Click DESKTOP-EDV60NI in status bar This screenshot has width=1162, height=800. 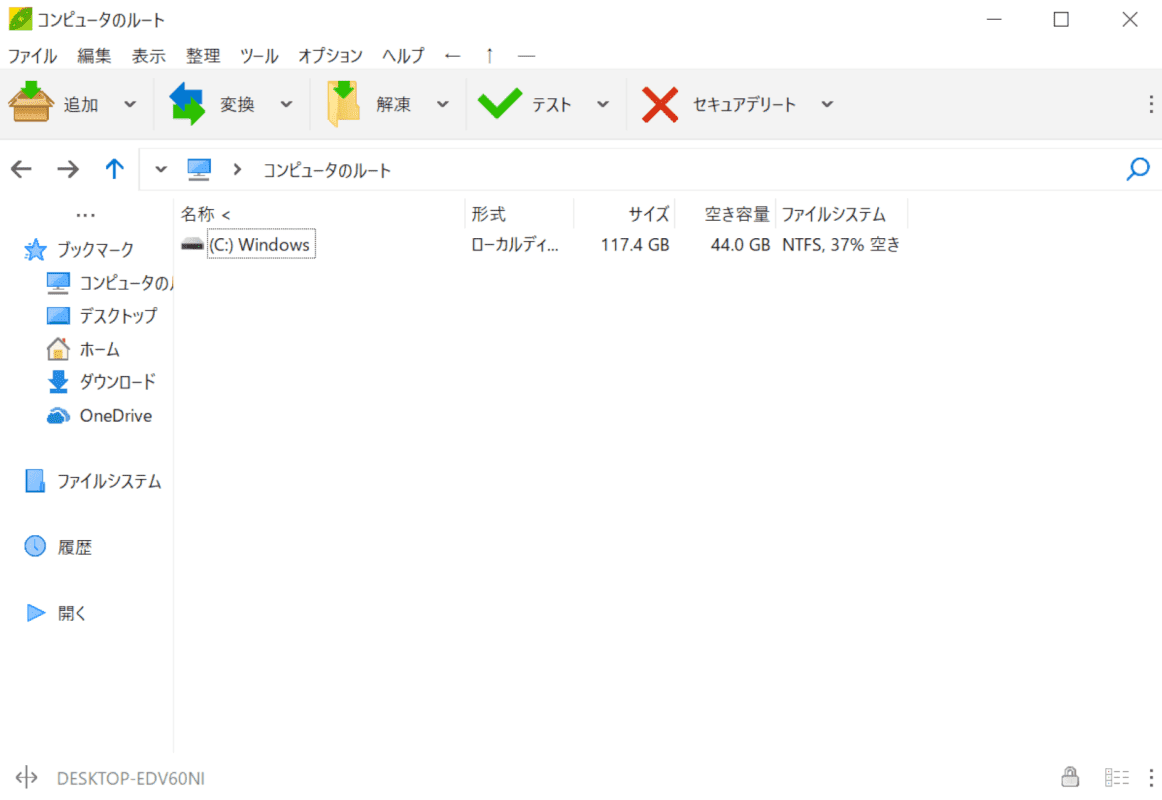click(x=130, y=779)
